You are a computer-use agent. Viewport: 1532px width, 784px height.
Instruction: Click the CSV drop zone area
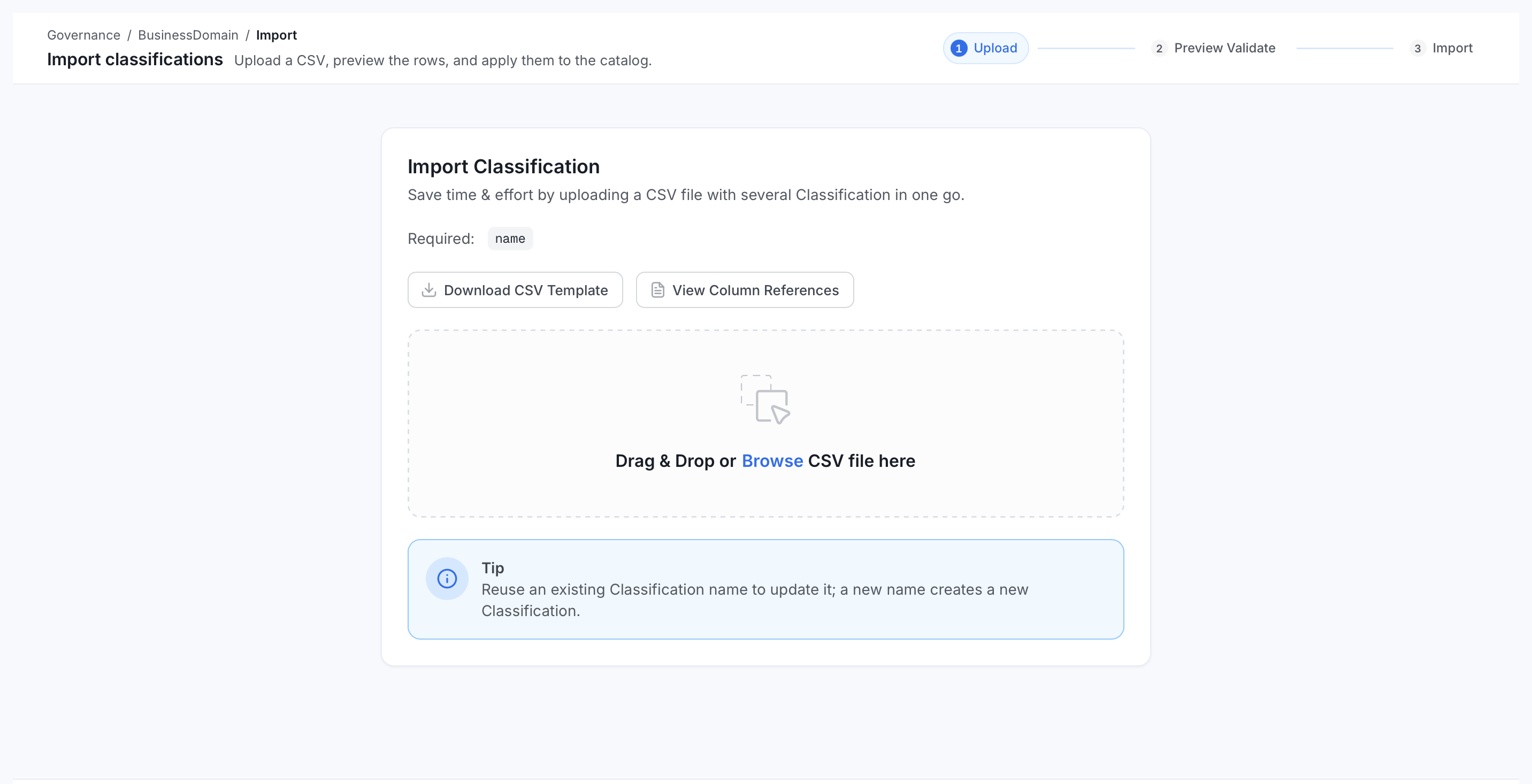pos(765,423)
